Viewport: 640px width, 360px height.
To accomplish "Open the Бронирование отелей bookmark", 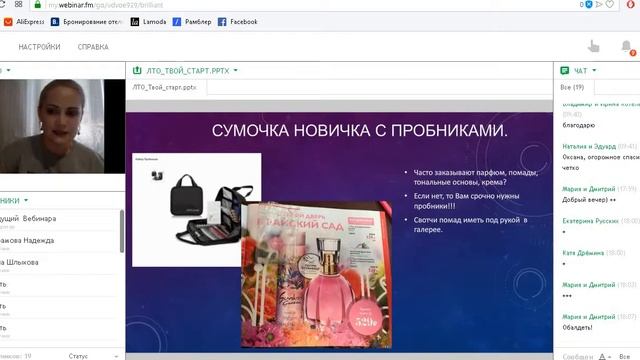I will [x=87, y=22].
